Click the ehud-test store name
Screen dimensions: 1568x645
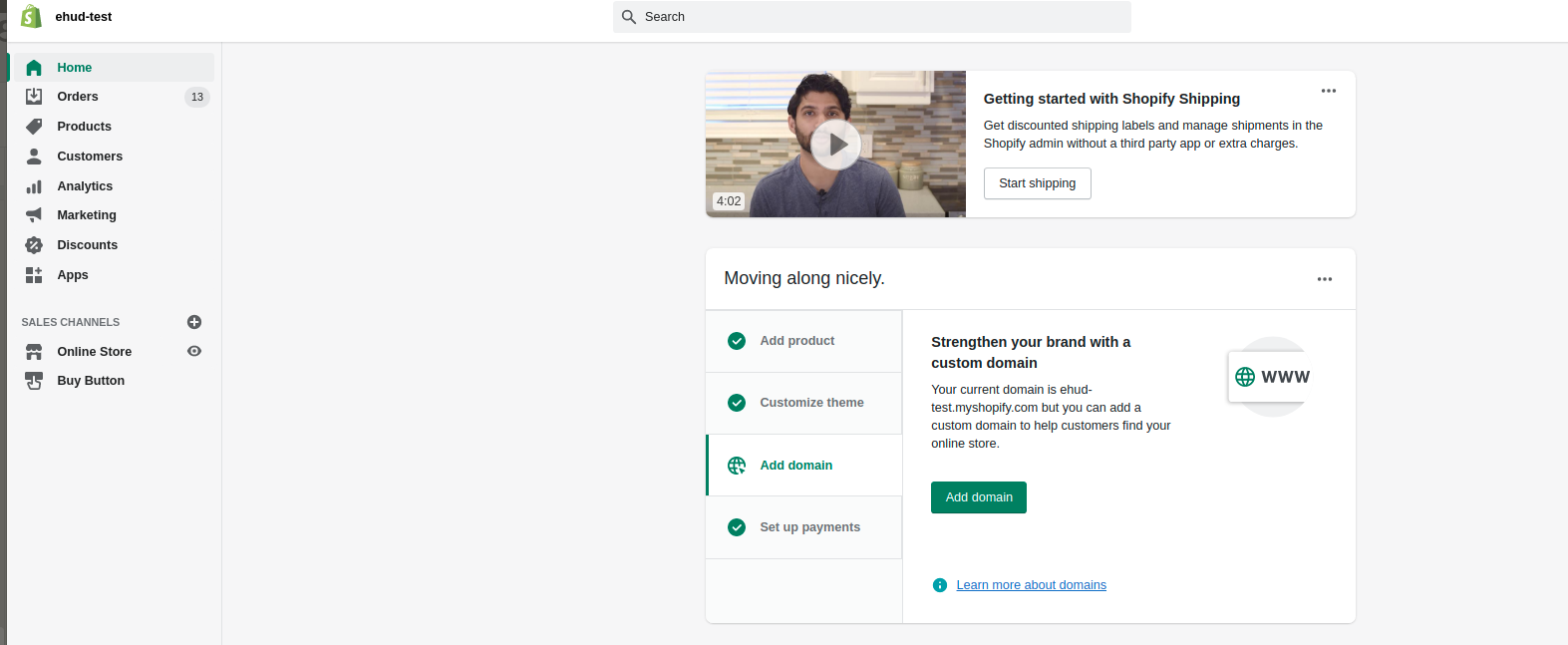[84, 17]
